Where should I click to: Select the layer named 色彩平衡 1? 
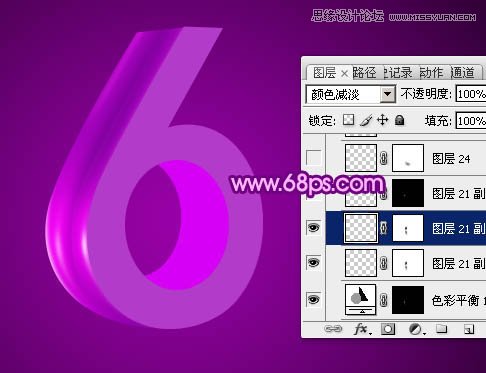point(458,300)
